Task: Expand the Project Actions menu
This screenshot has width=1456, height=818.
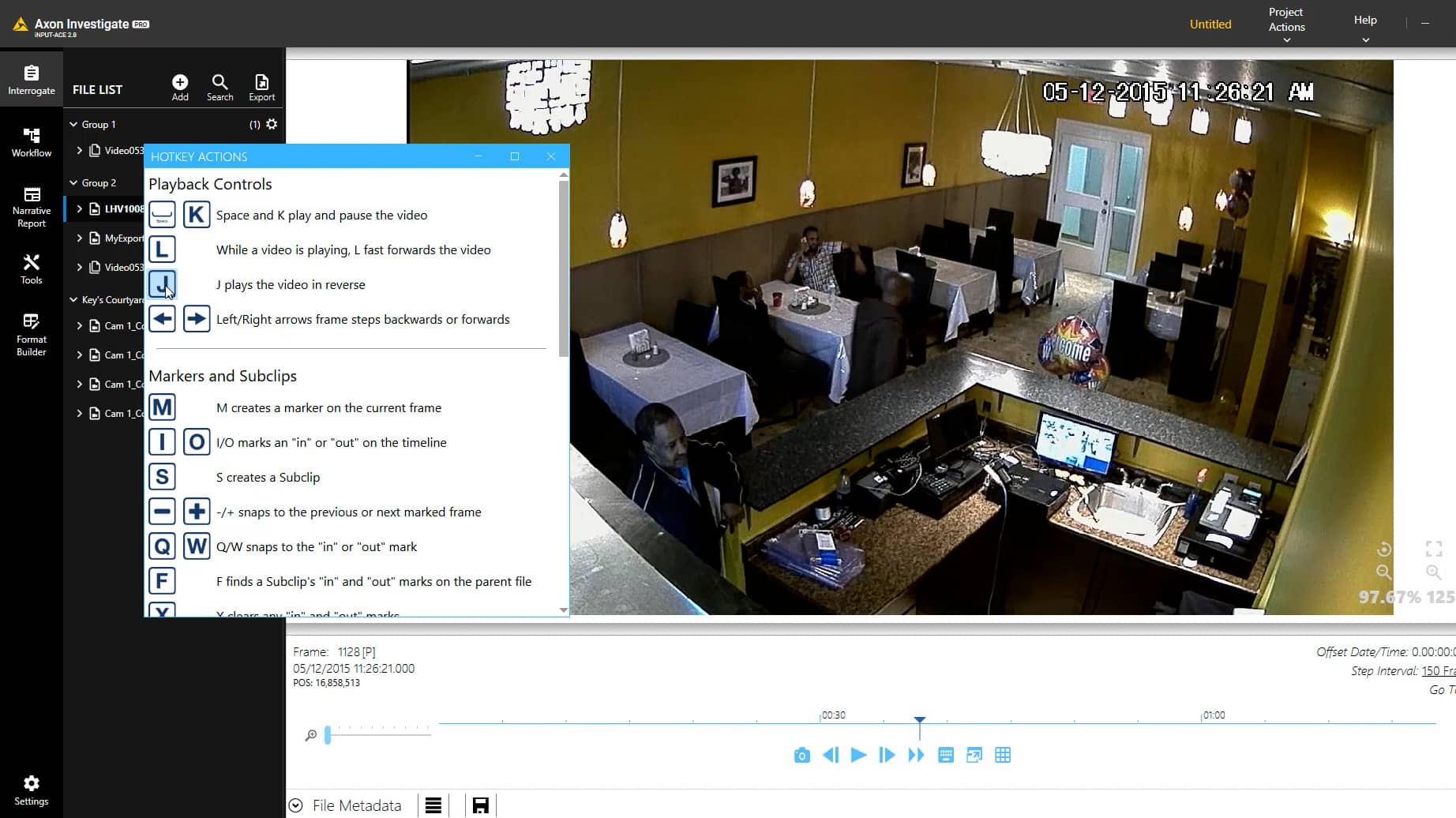Action: pyautogui.click(x=1285, y=24)
